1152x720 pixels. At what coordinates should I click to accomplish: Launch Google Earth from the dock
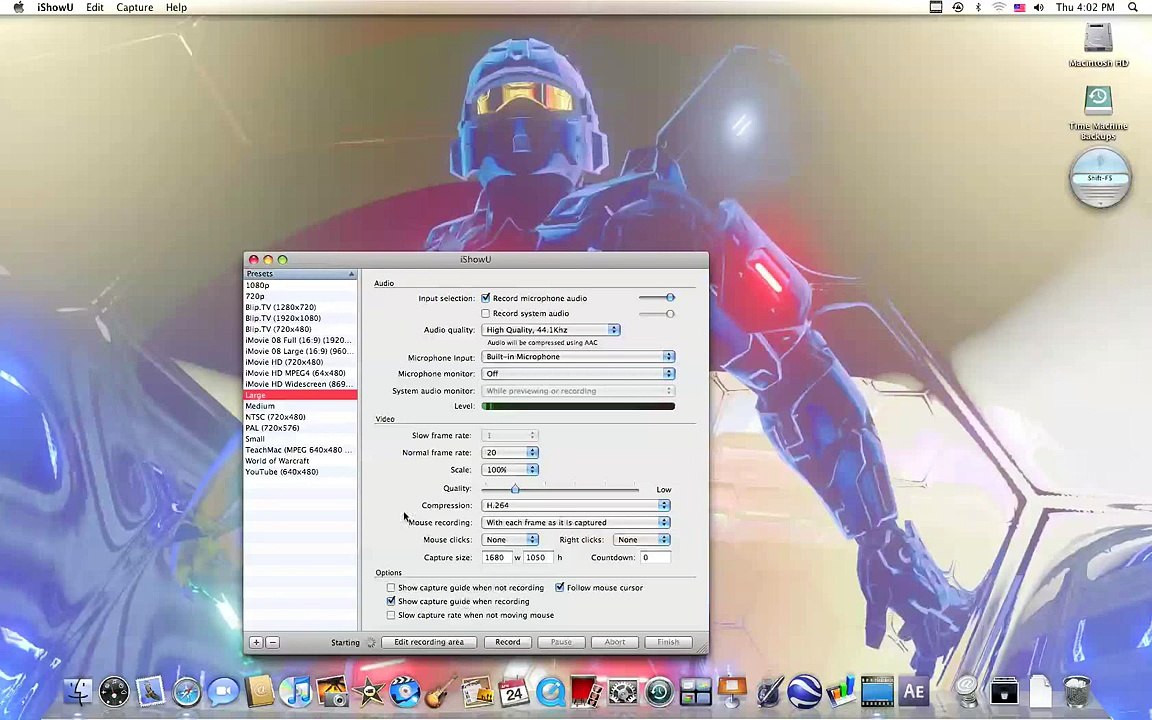[804, 691]
